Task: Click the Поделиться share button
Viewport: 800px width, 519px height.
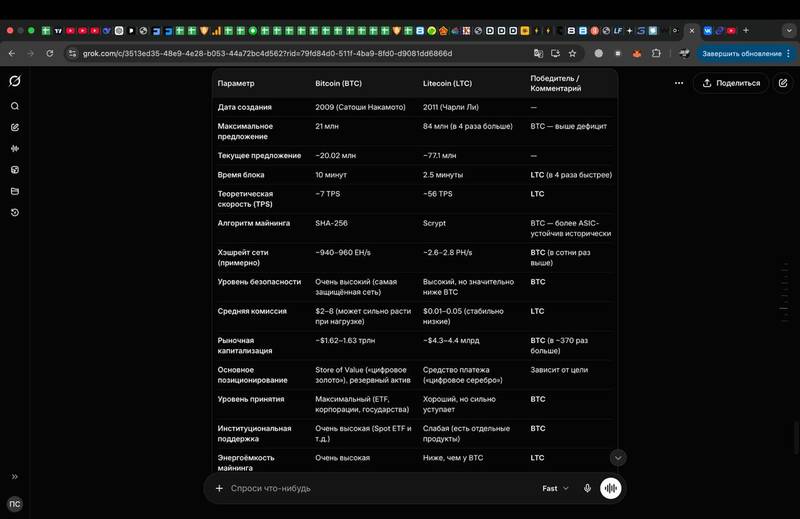Action: (731, 83)
